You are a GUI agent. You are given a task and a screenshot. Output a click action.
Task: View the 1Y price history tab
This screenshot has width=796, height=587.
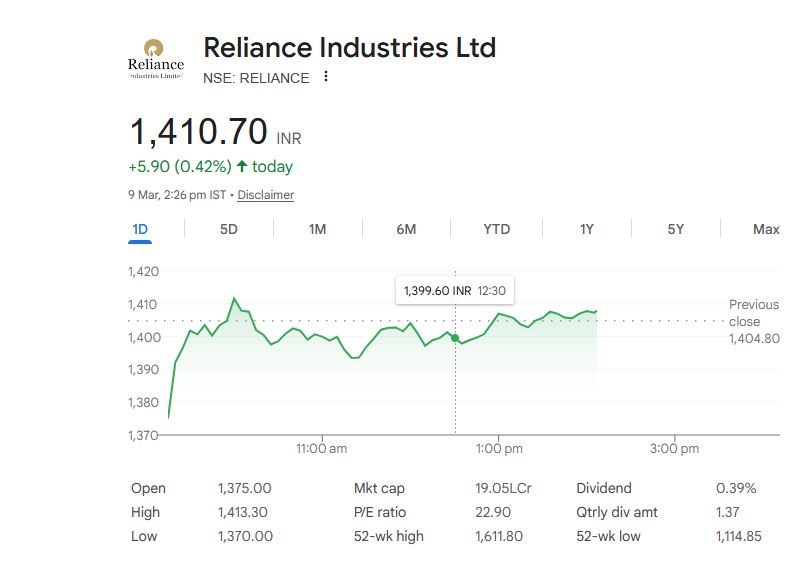(587, 229)
